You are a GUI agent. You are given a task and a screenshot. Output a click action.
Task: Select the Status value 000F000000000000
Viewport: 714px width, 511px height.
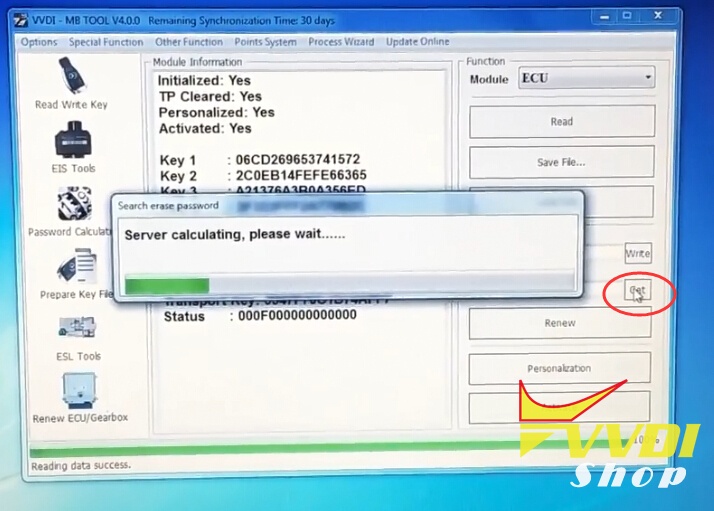(x=297, y=315)
